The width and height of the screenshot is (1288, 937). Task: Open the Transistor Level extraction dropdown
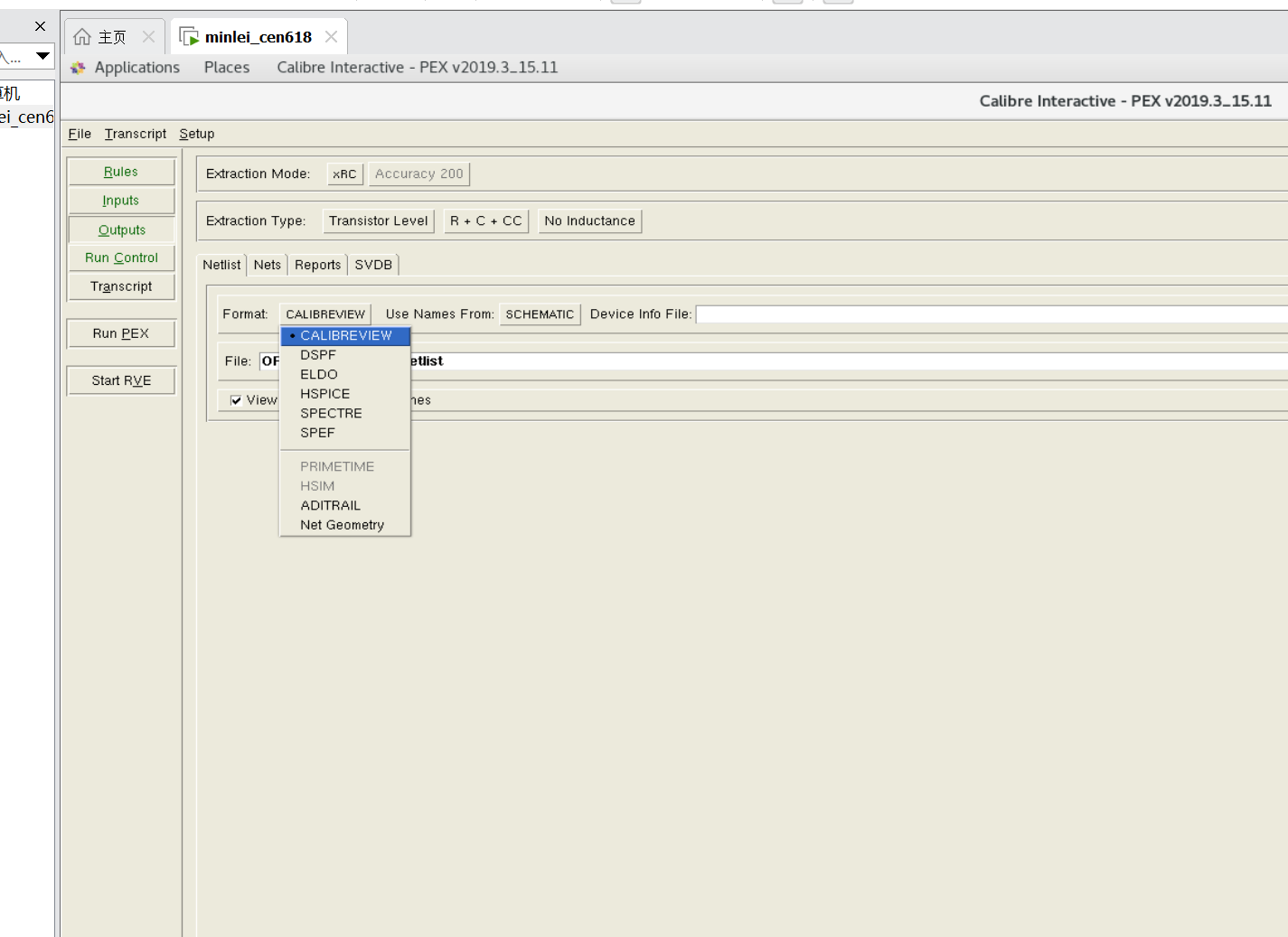pos(378,221)
